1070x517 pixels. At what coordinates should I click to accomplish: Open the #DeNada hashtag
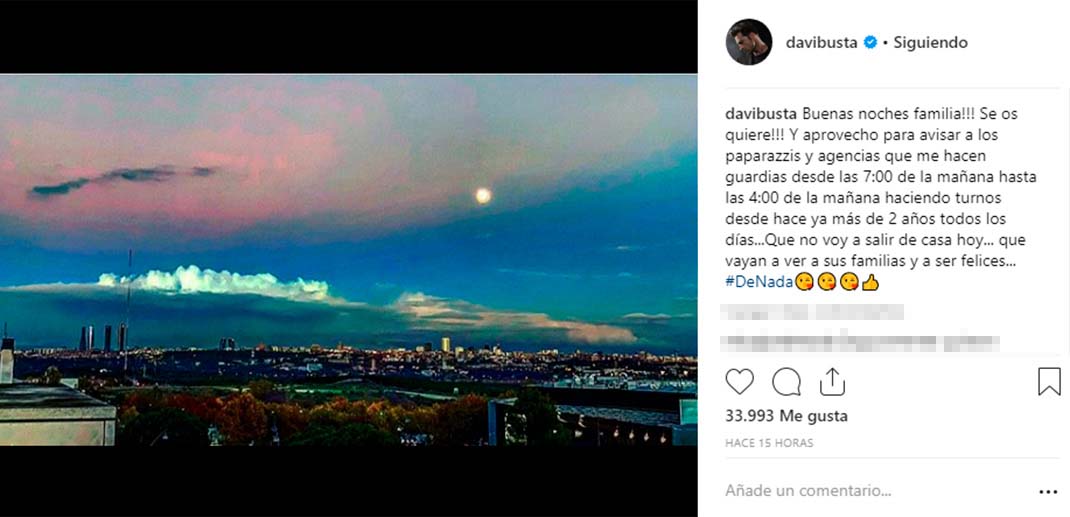[x=760, y=282]
